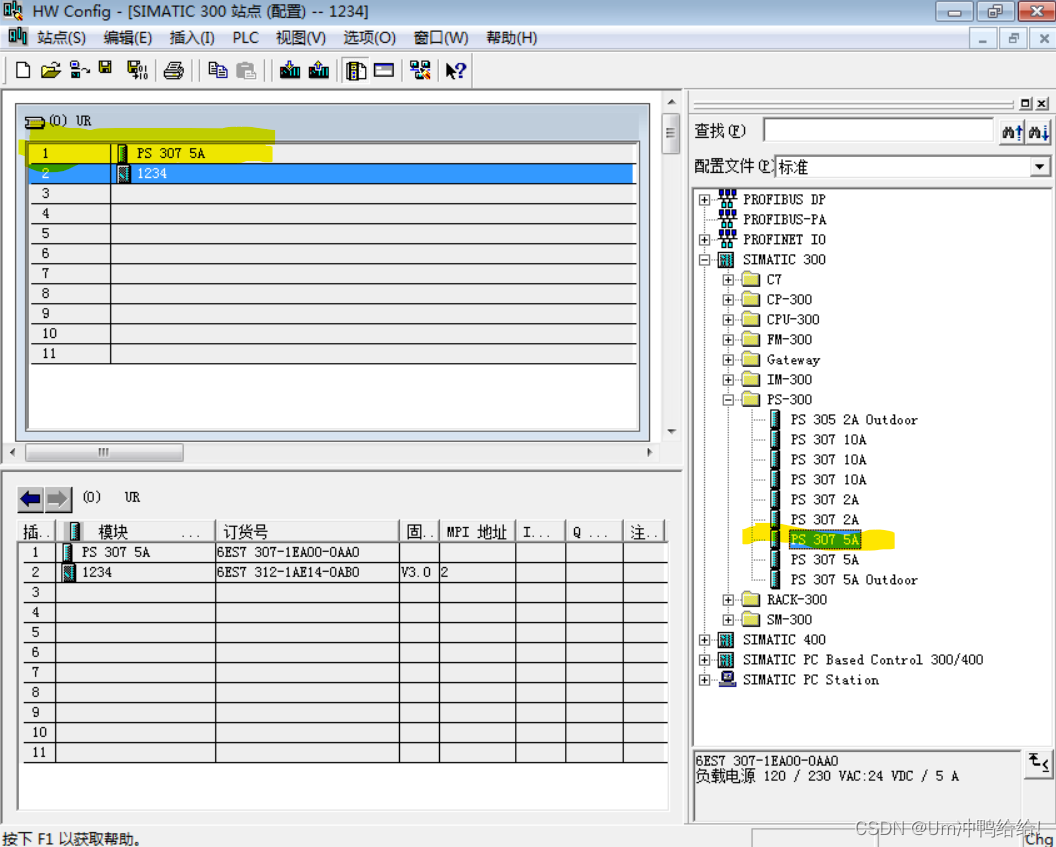Screen dimensions: 1056x847
Task: Click the address overview window icon
Action: pos(384,70)
